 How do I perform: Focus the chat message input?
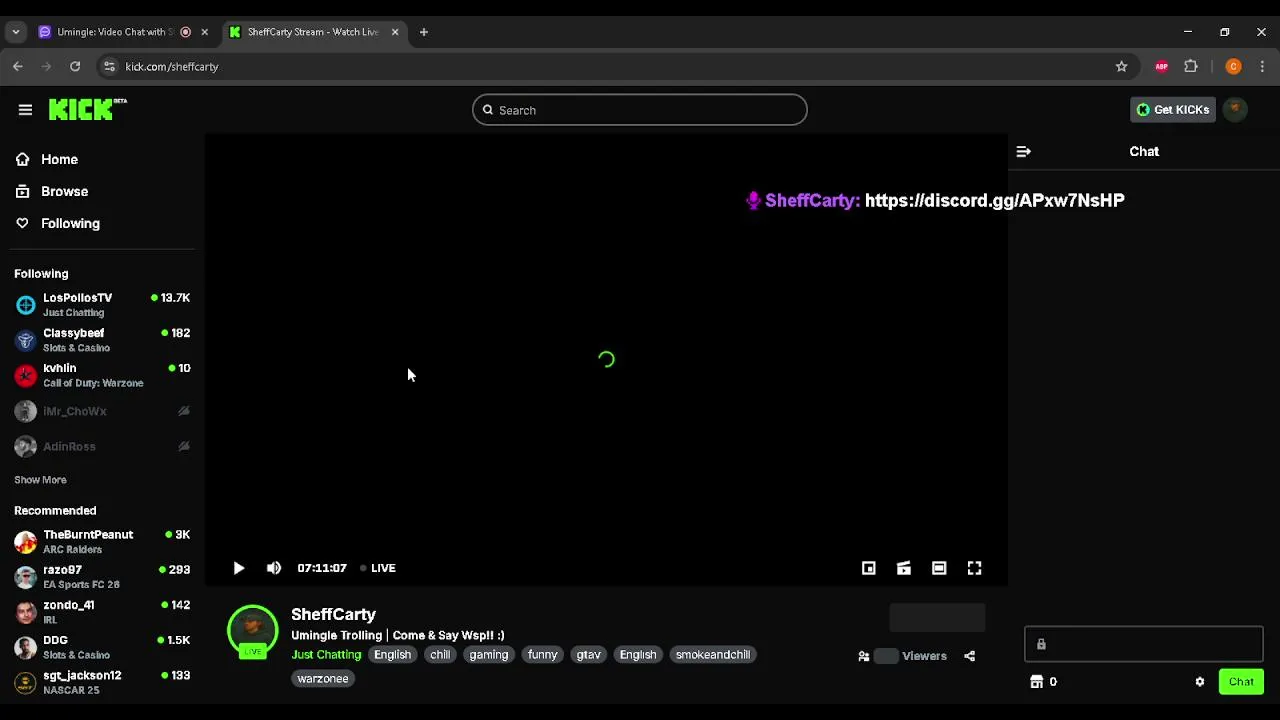1144,644
